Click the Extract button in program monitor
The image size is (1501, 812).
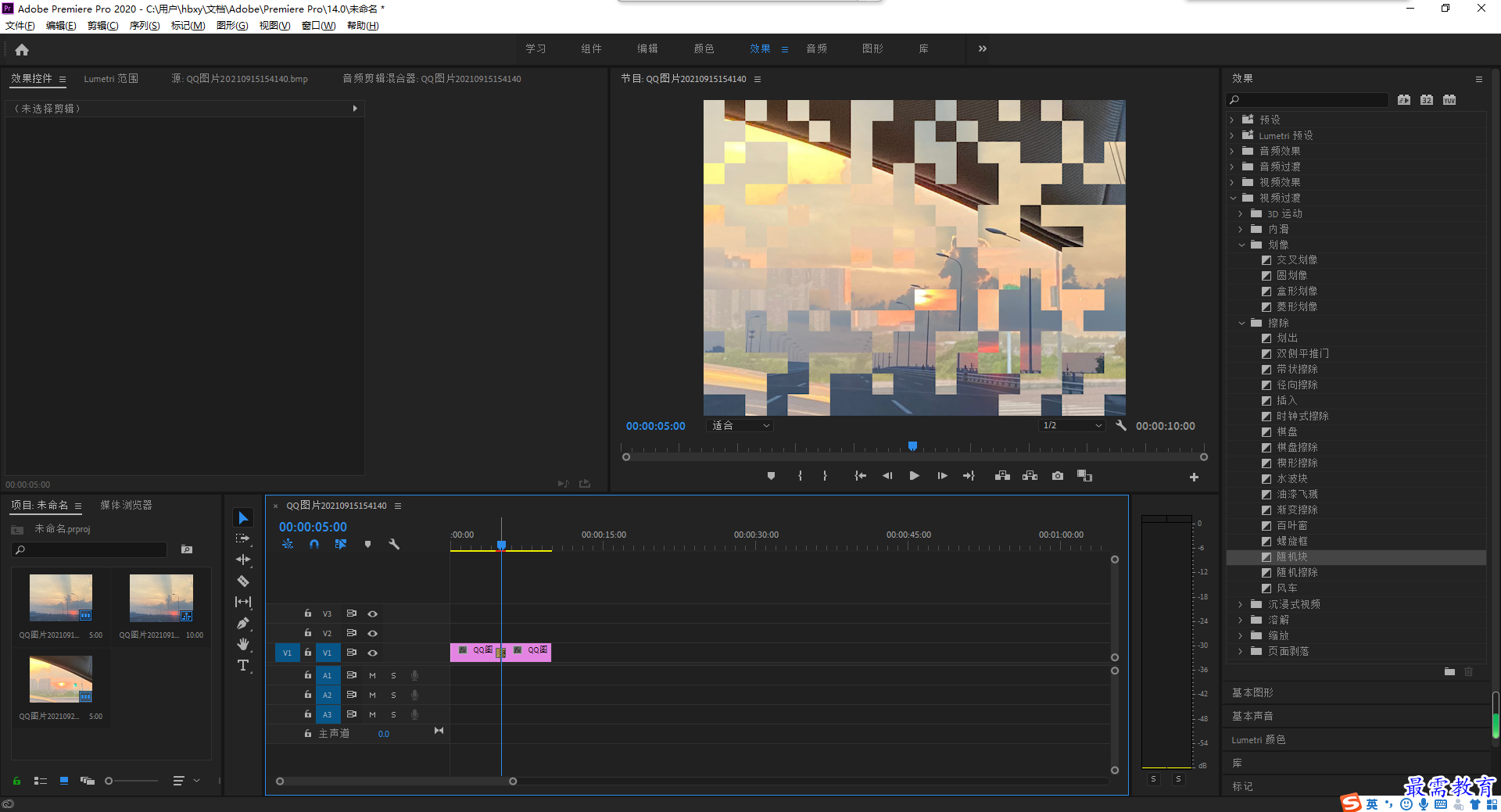pos(1030,476)
